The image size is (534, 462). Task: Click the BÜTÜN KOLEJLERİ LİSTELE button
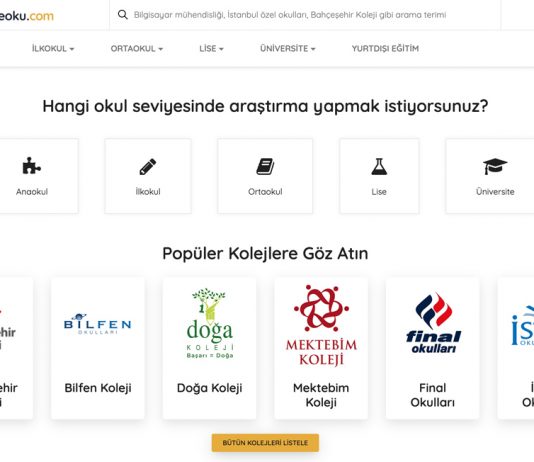[265, 443]
